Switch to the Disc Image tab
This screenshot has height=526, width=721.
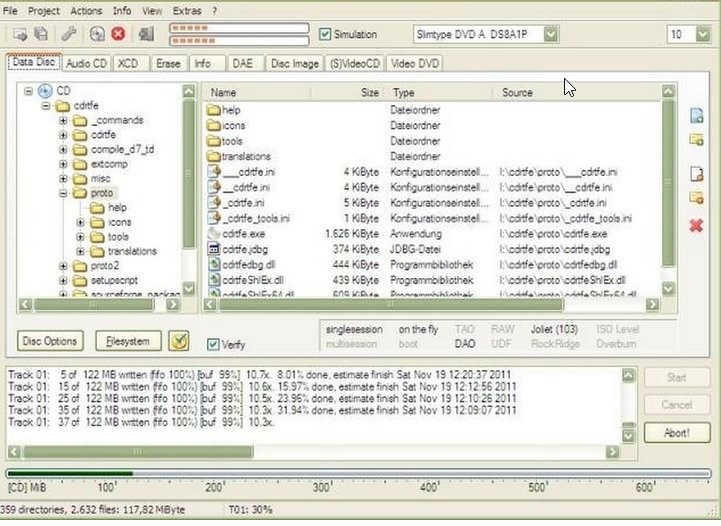pos(295,63)
